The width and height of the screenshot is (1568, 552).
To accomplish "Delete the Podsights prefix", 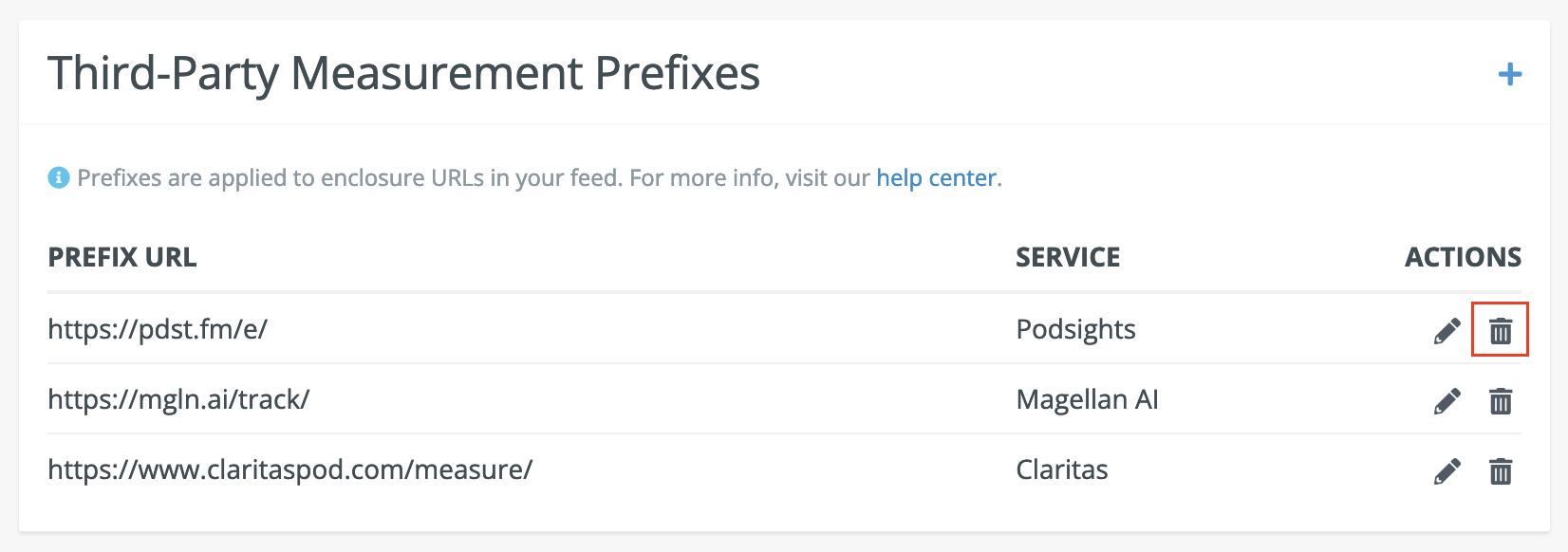I will [x=1500, y=331].
